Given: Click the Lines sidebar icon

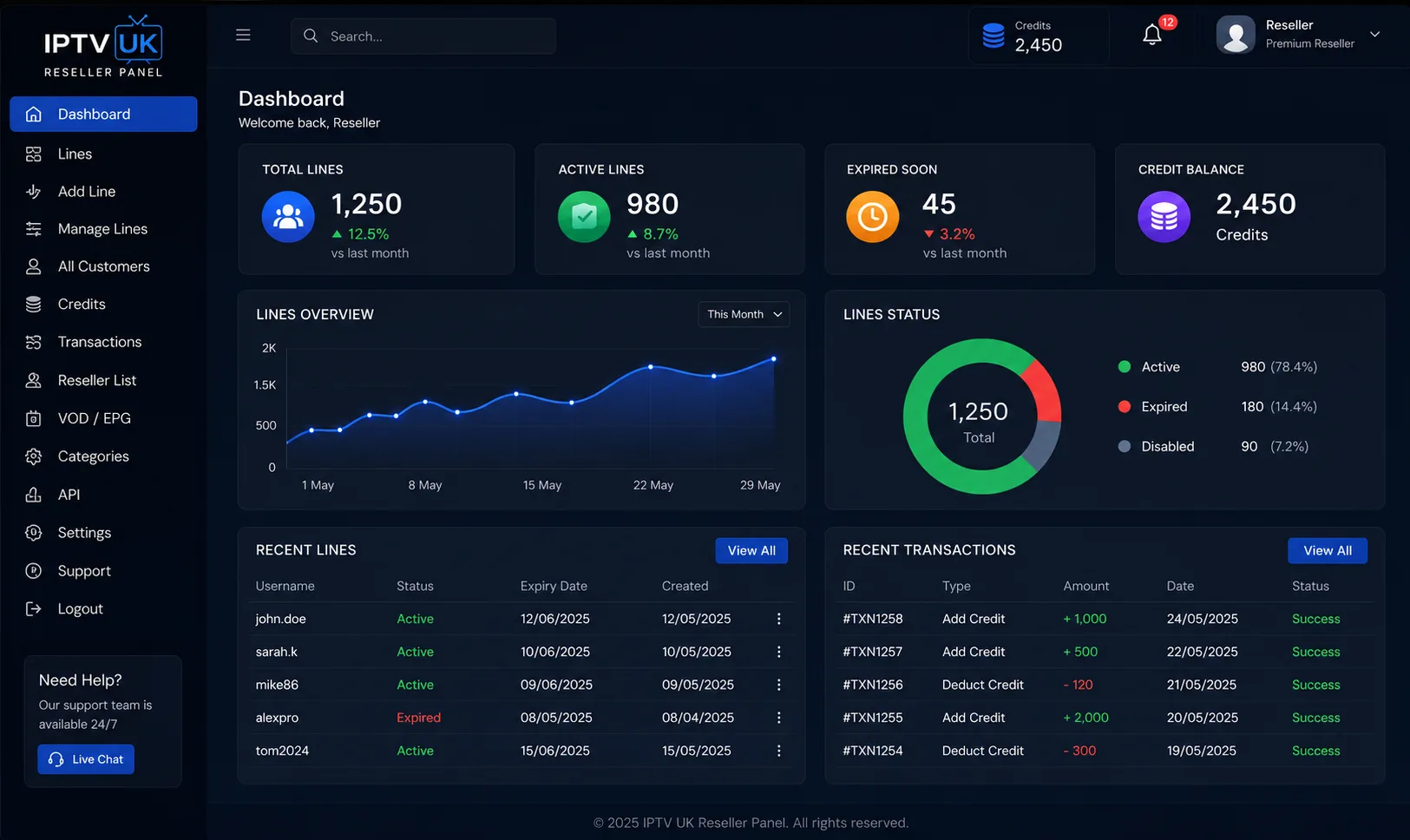Looking at the screenshot, I should point(34,154).
